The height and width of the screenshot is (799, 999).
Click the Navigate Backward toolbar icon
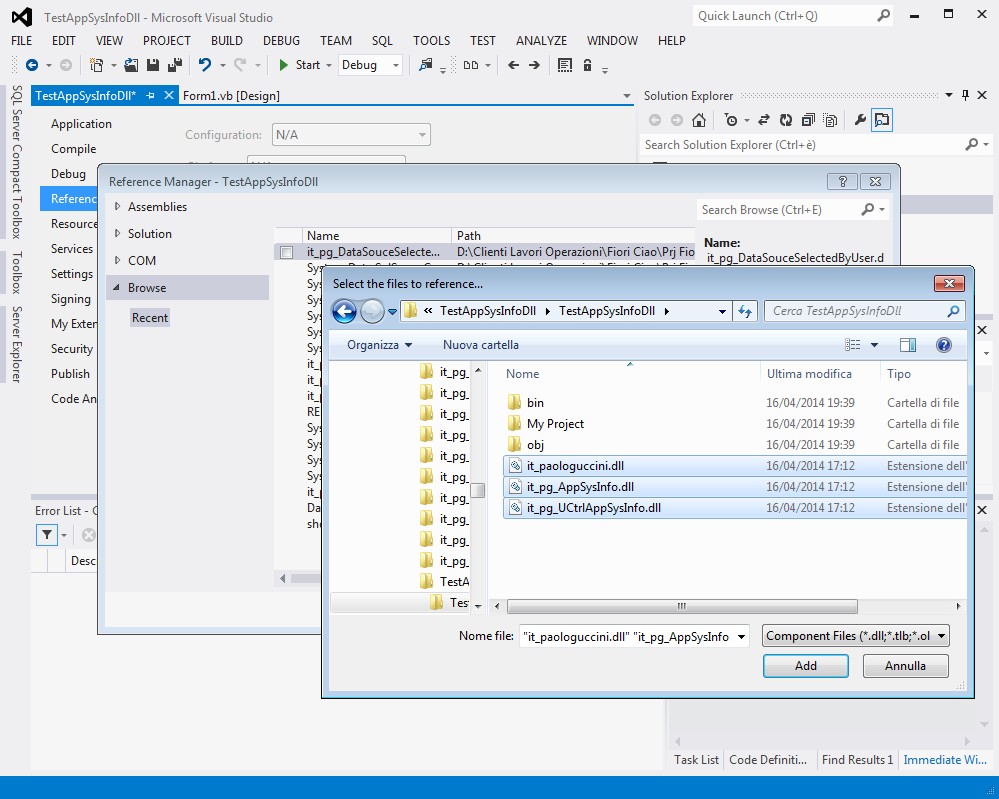coord(32,65)
